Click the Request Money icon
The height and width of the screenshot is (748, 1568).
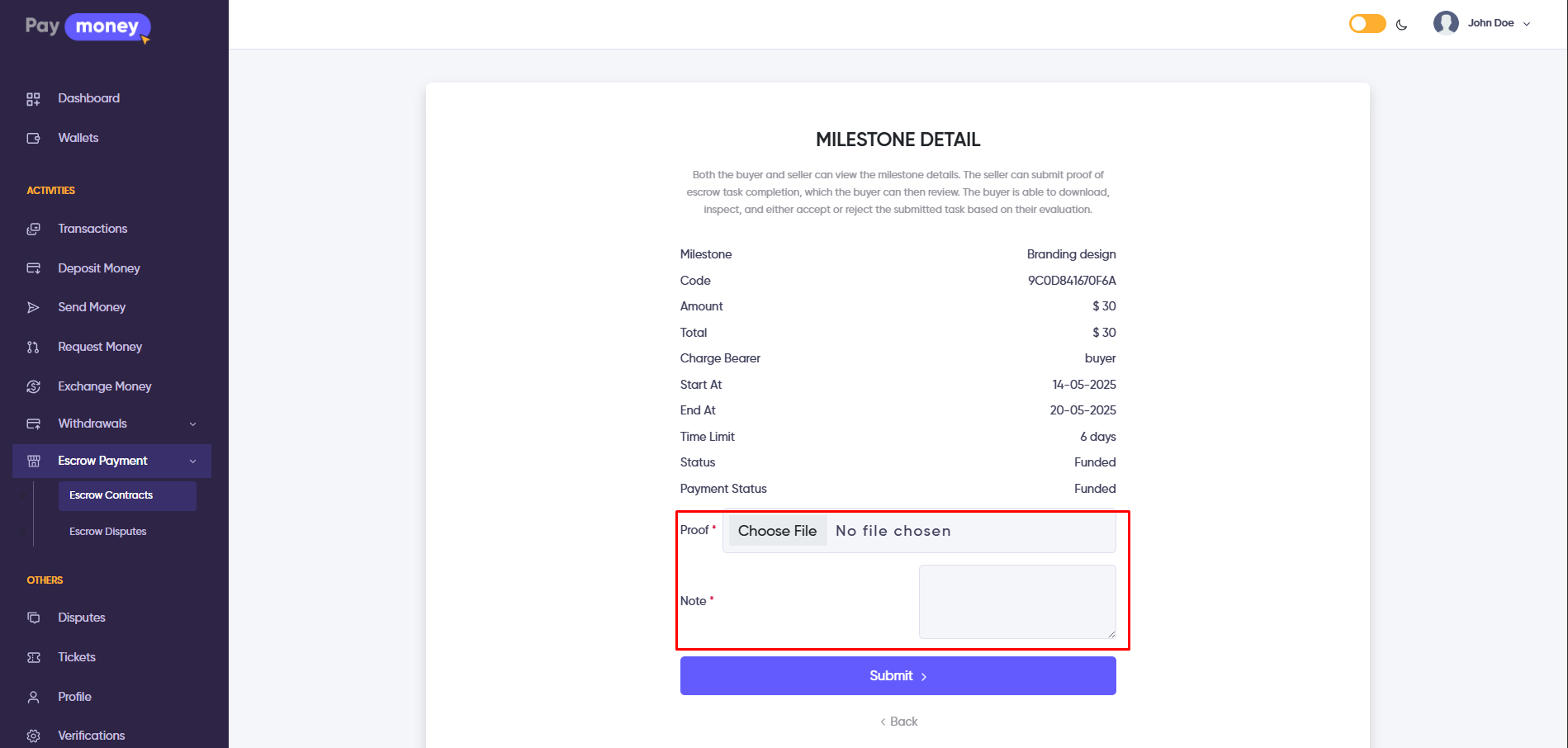[33, 348]
